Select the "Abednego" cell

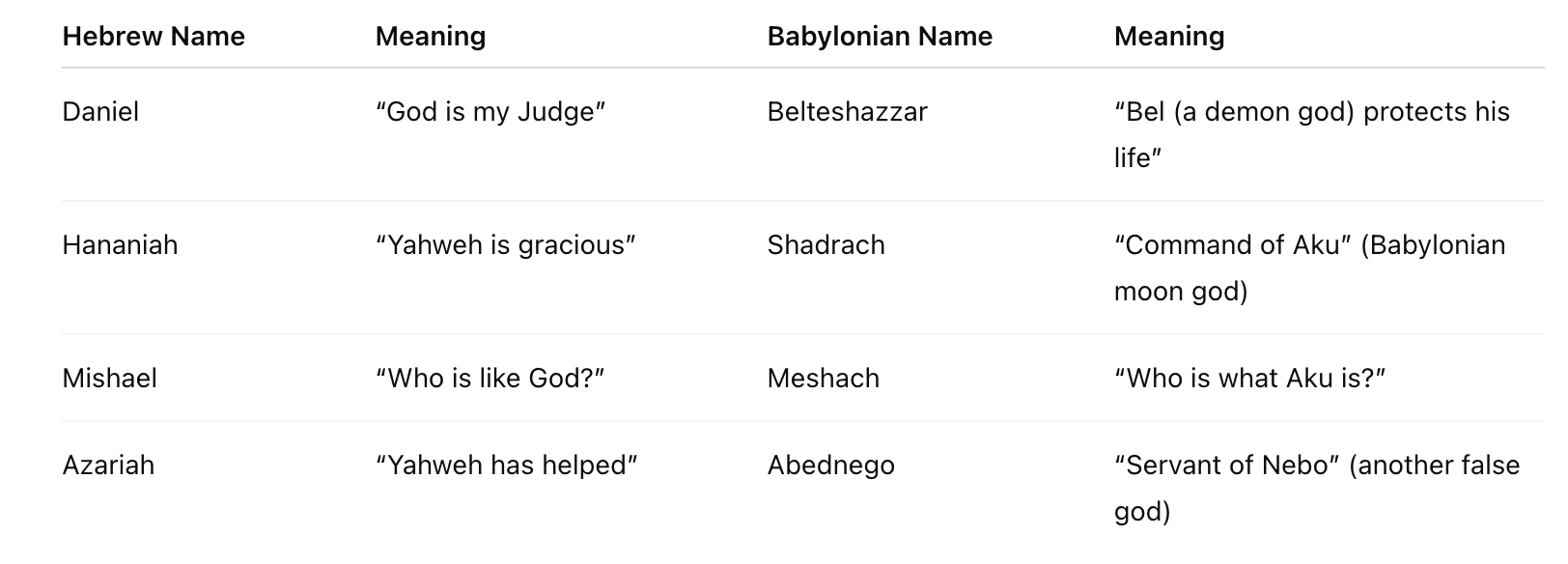(x=830, y=465)
